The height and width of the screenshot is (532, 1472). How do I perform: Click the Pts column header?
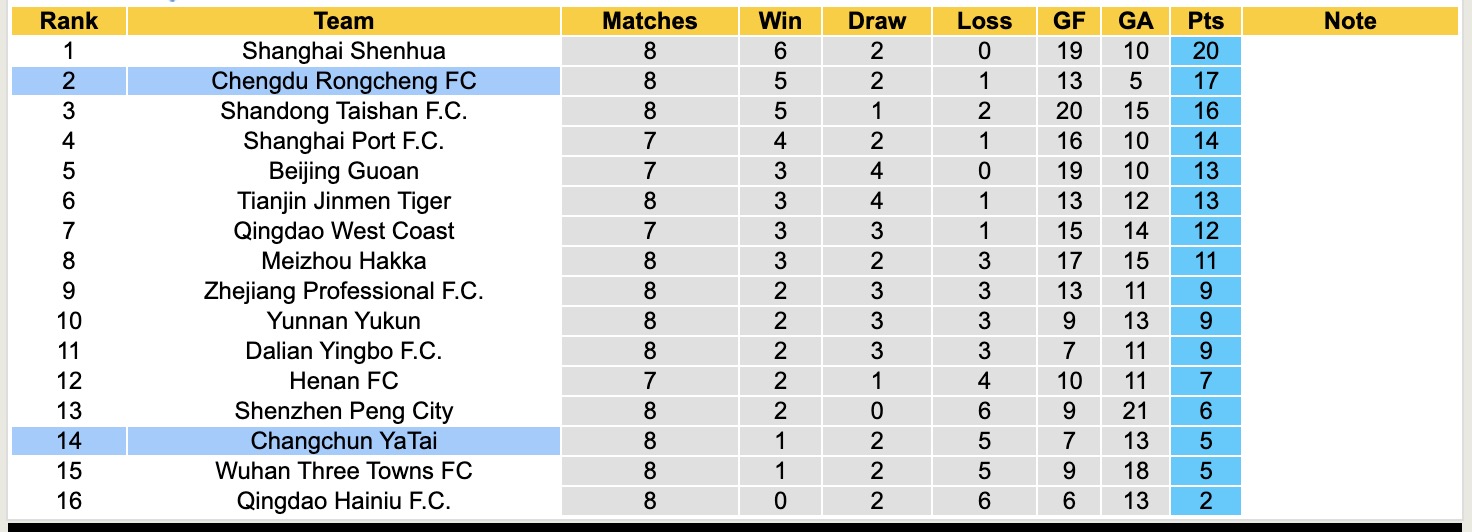point(1206,21)
